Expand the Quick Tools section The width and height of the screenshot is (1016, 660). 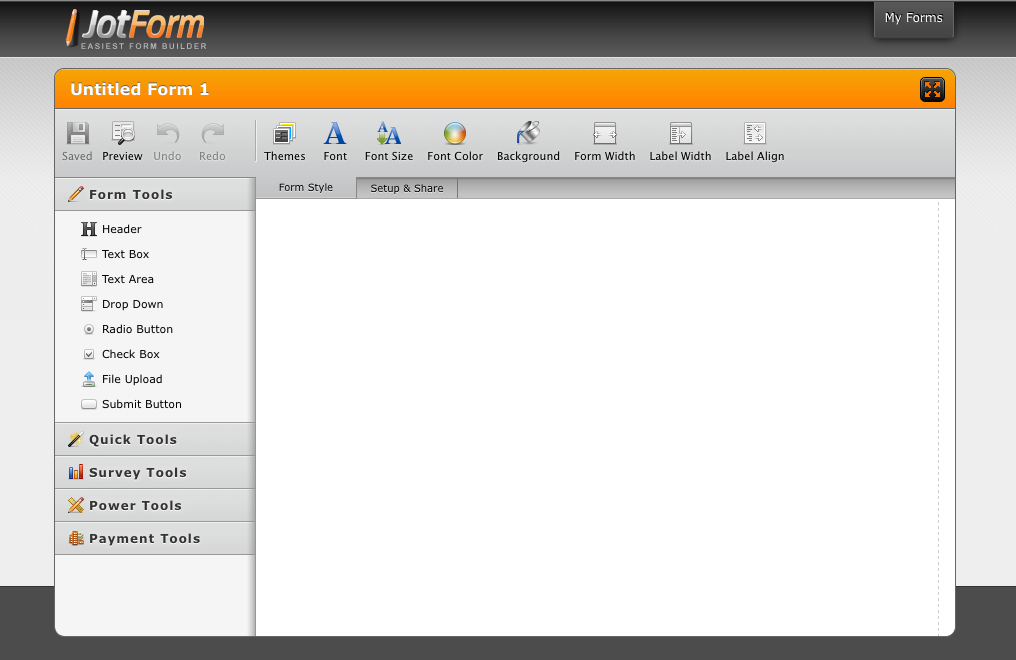point(133,440)
